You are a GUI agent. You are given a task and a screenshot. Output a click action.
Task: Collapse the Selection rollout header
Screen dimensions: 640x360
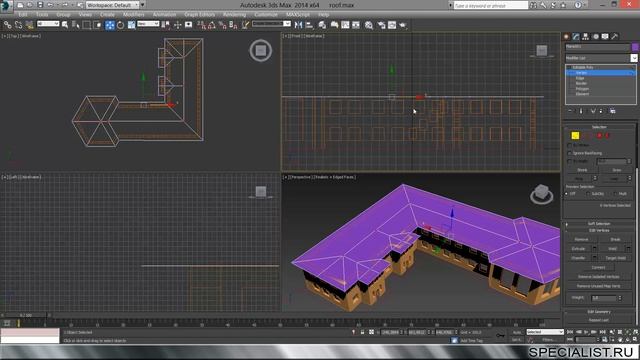click(x=599, y=127)
